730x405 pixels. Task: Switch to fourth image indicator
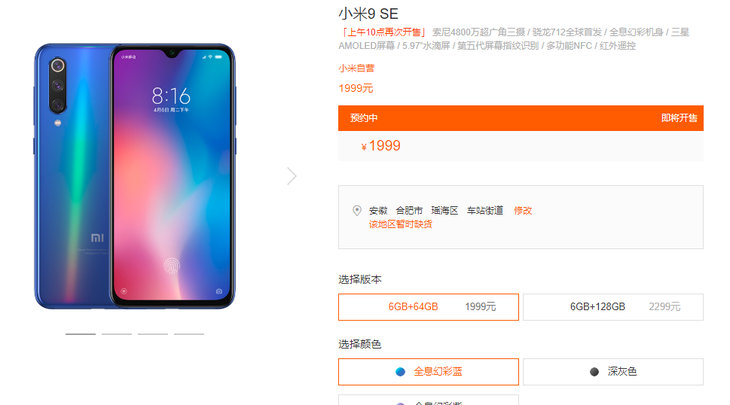[189, 334]
